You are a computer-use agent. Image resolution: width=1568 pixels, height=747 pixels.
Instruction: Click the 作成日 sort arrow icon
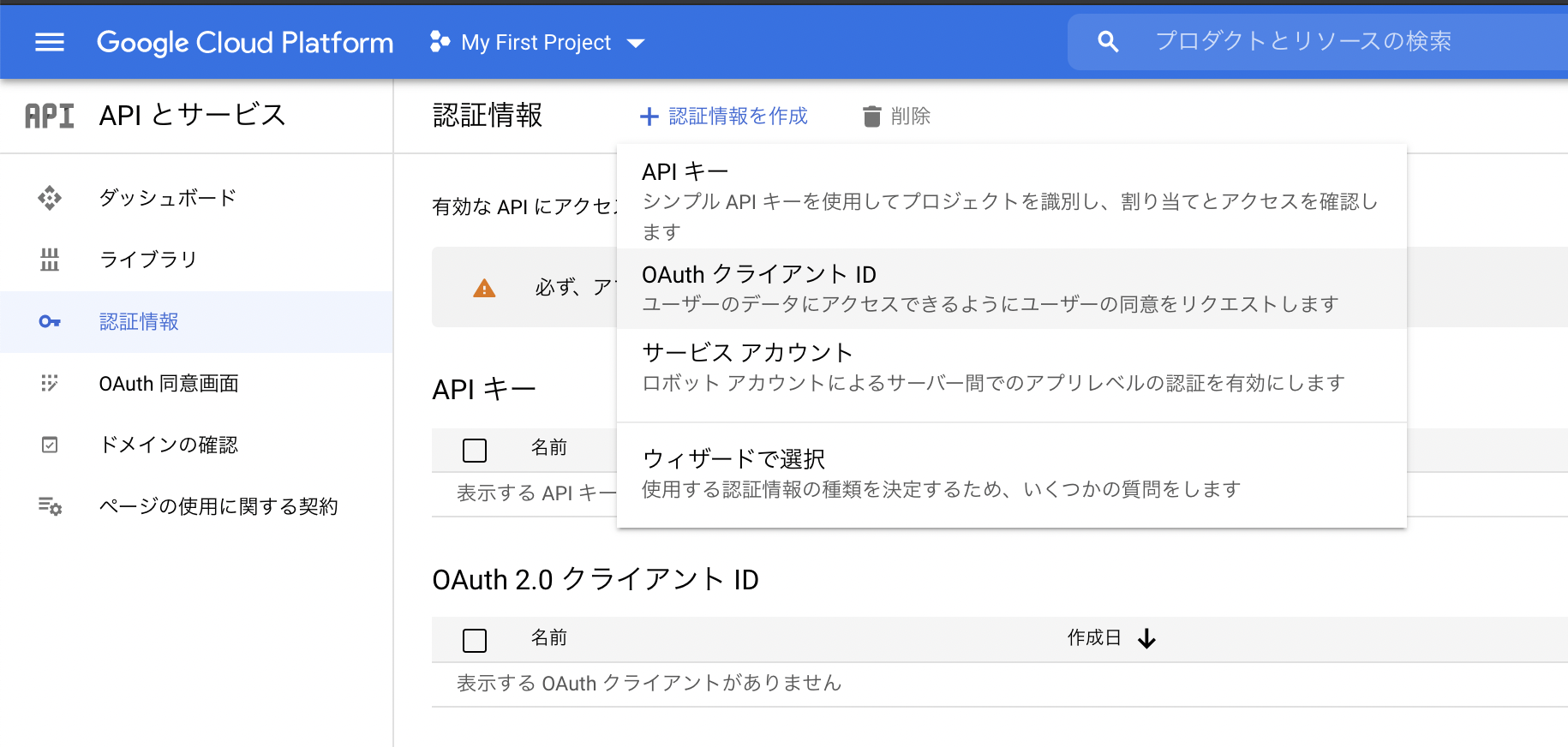1147,638
